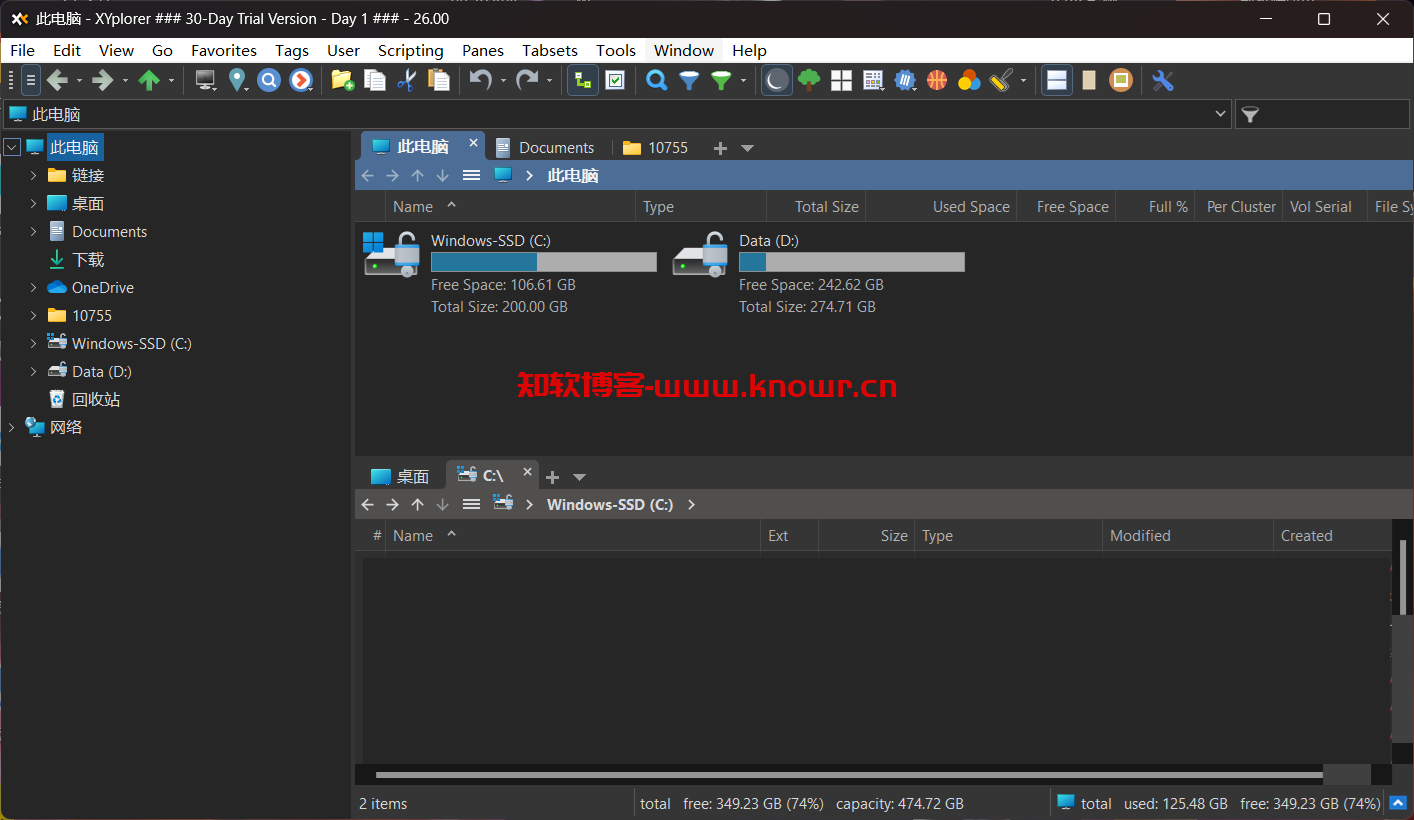Open the Scripting menu
This screenshot has height=820, width=1414.
(410, 50)
